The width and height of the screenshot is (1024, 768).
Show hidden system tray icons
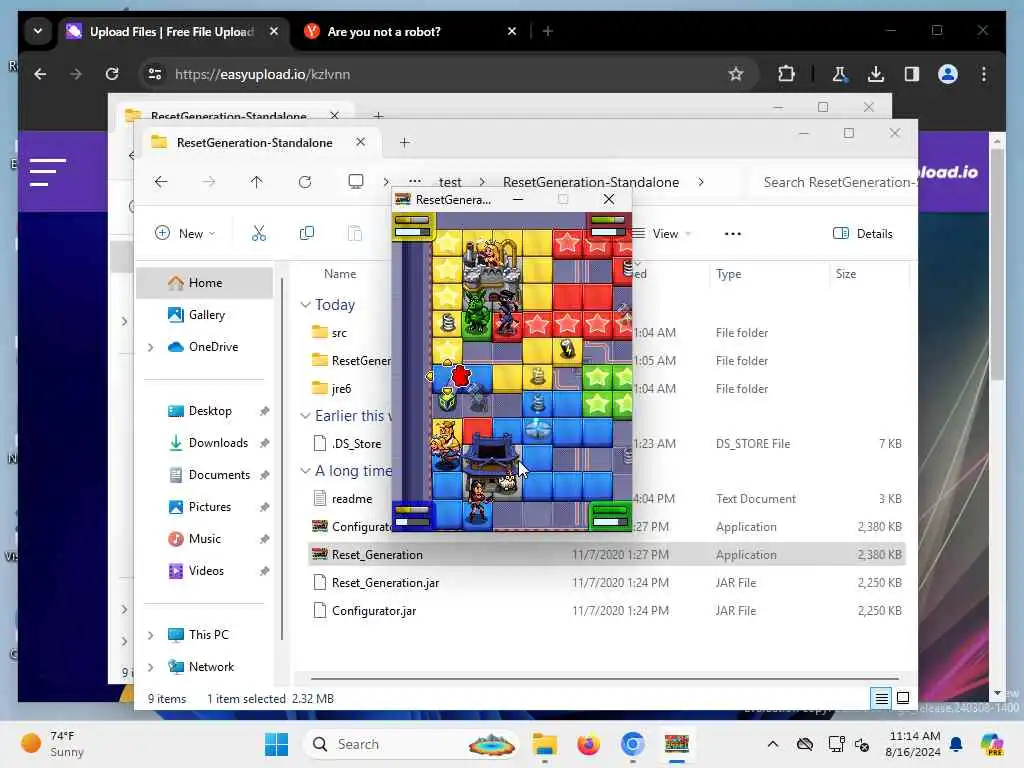click(x=773, y=744)
